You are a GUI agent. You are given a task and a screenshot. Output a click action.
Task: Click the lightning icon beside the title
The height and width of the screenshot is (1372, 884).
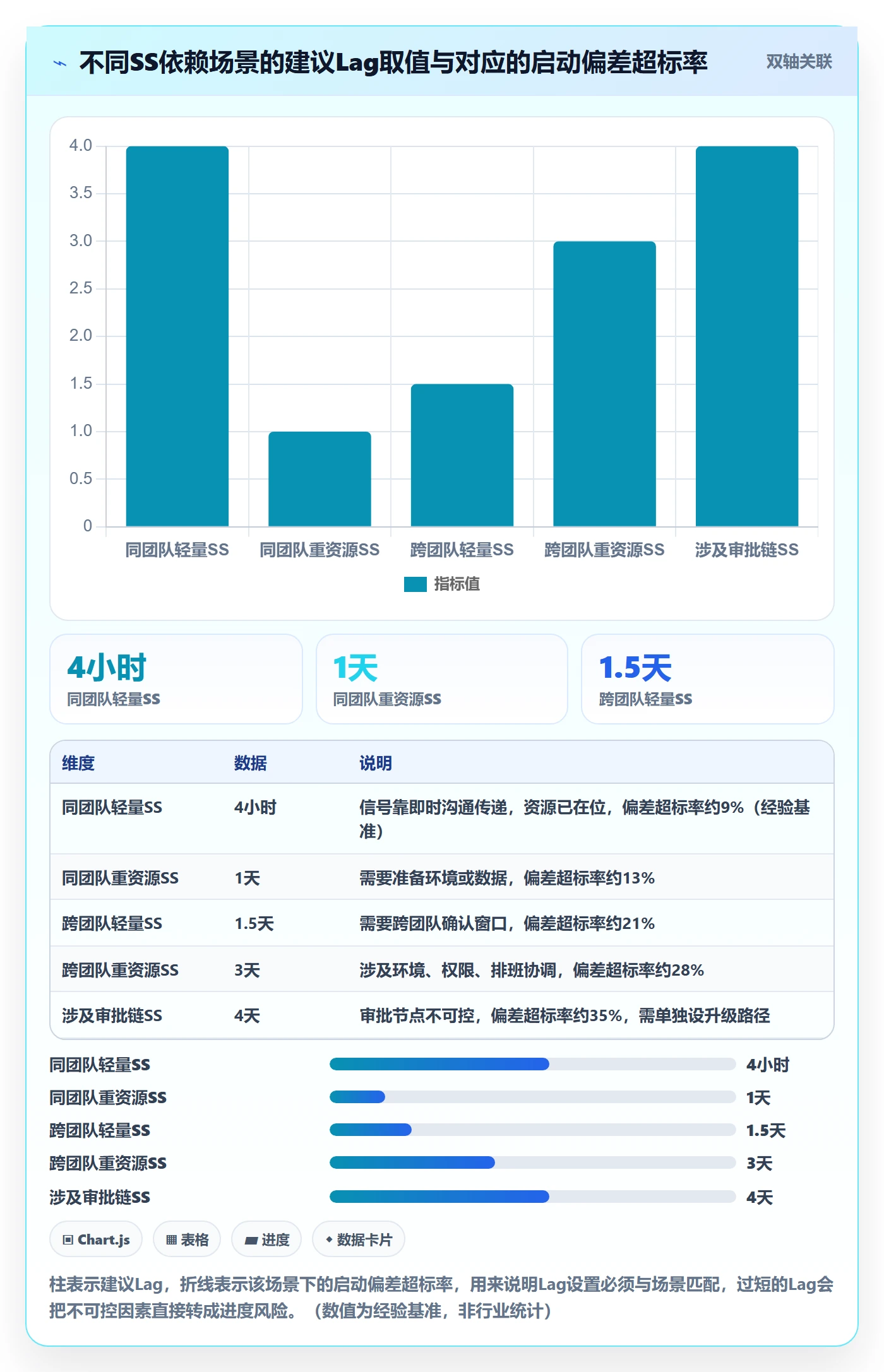pos(60,63)
